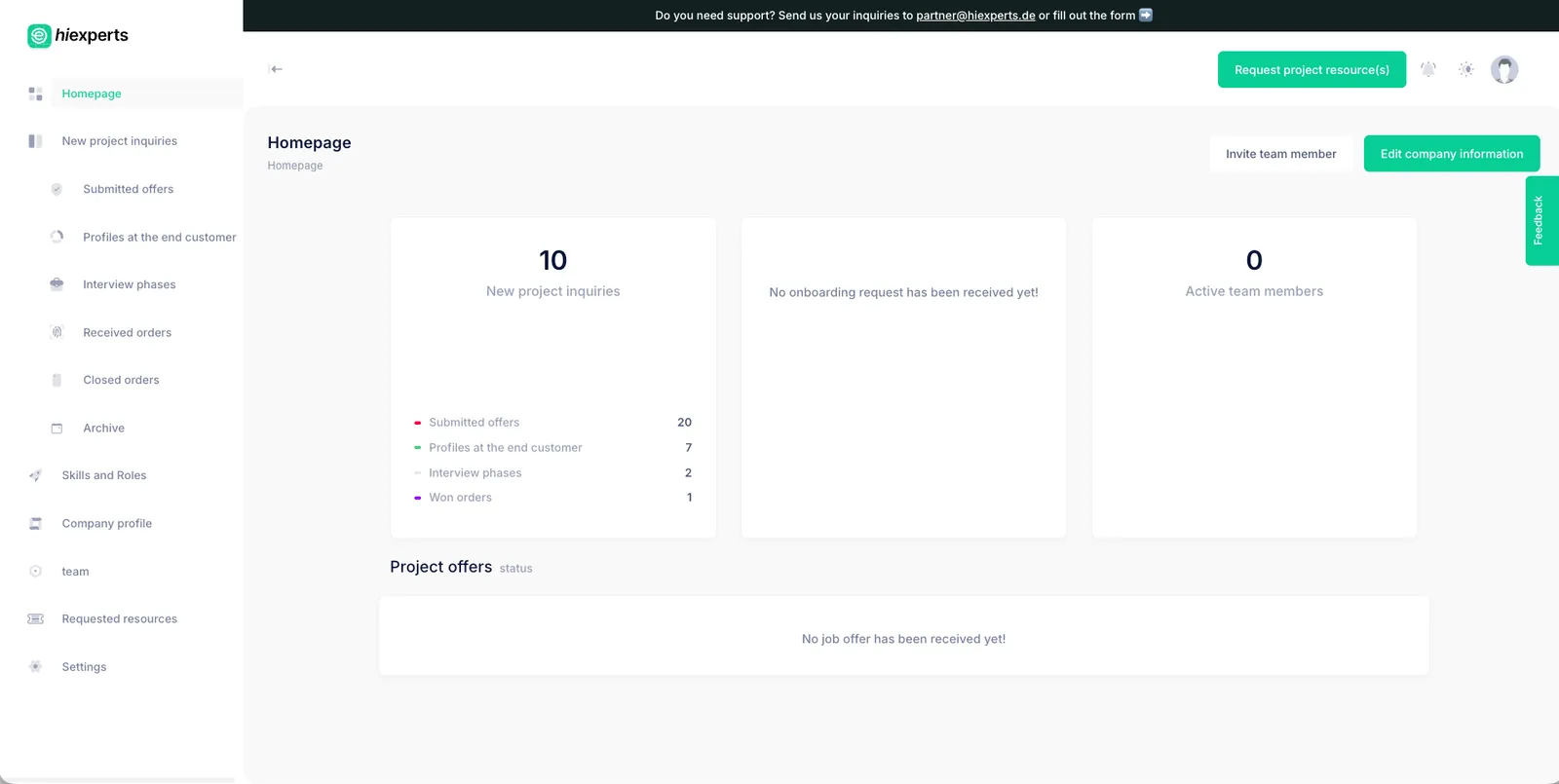Collapse the sidebar with the arrow icon
Screen dimensions: 1559x784
click(276, 69)
